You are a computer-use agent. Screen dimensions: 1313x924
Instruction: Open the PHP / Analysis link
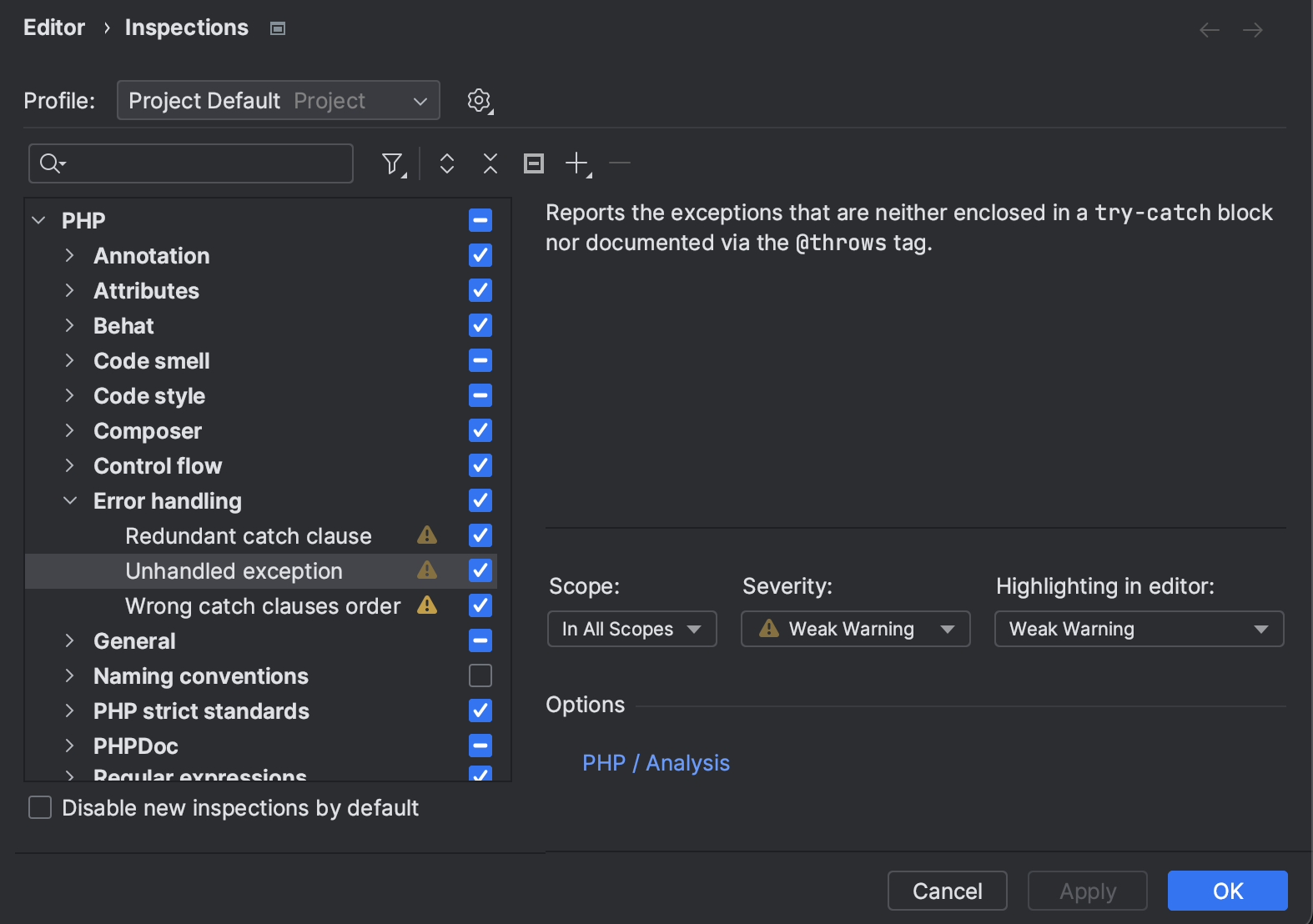656,763
